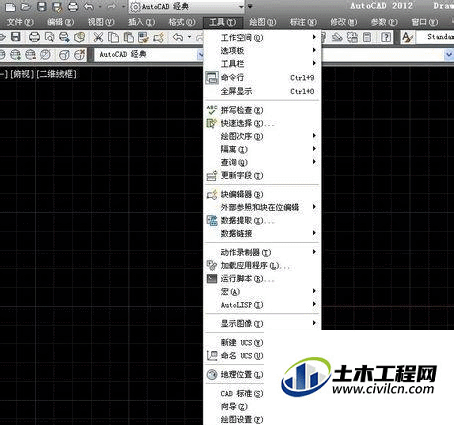Click the Undo icon in Standard toolbar
Screen dimensions: 454x425
178,37
